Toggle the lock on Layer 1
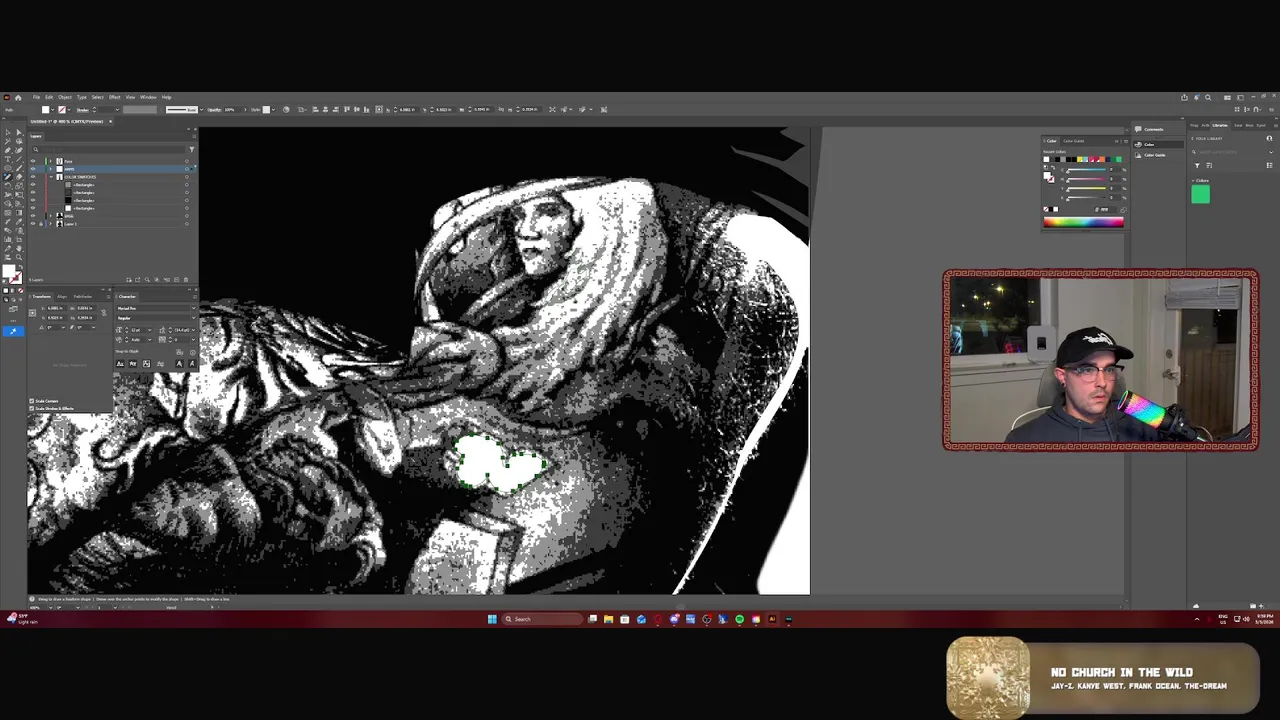The height and width of the screenshot is (720, 1280). pos(41,224)
